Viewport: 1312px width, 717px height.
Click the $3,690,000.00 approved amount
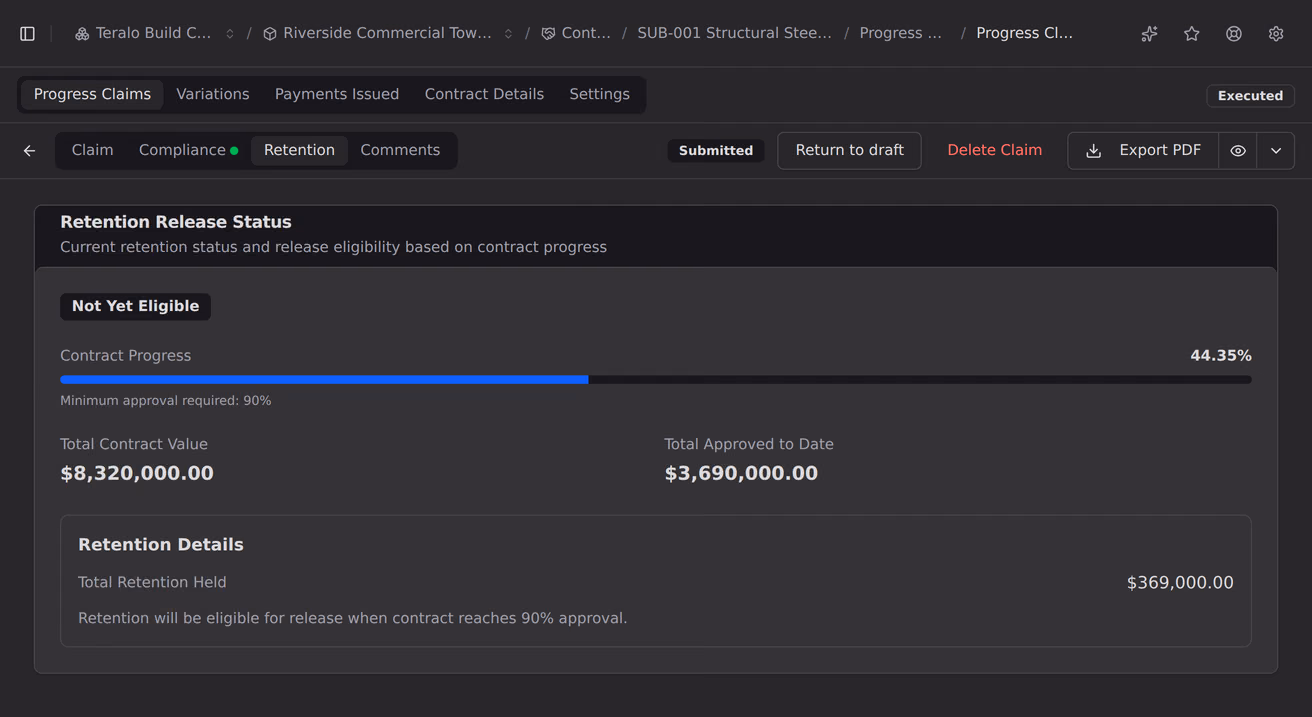pos(741,474)
